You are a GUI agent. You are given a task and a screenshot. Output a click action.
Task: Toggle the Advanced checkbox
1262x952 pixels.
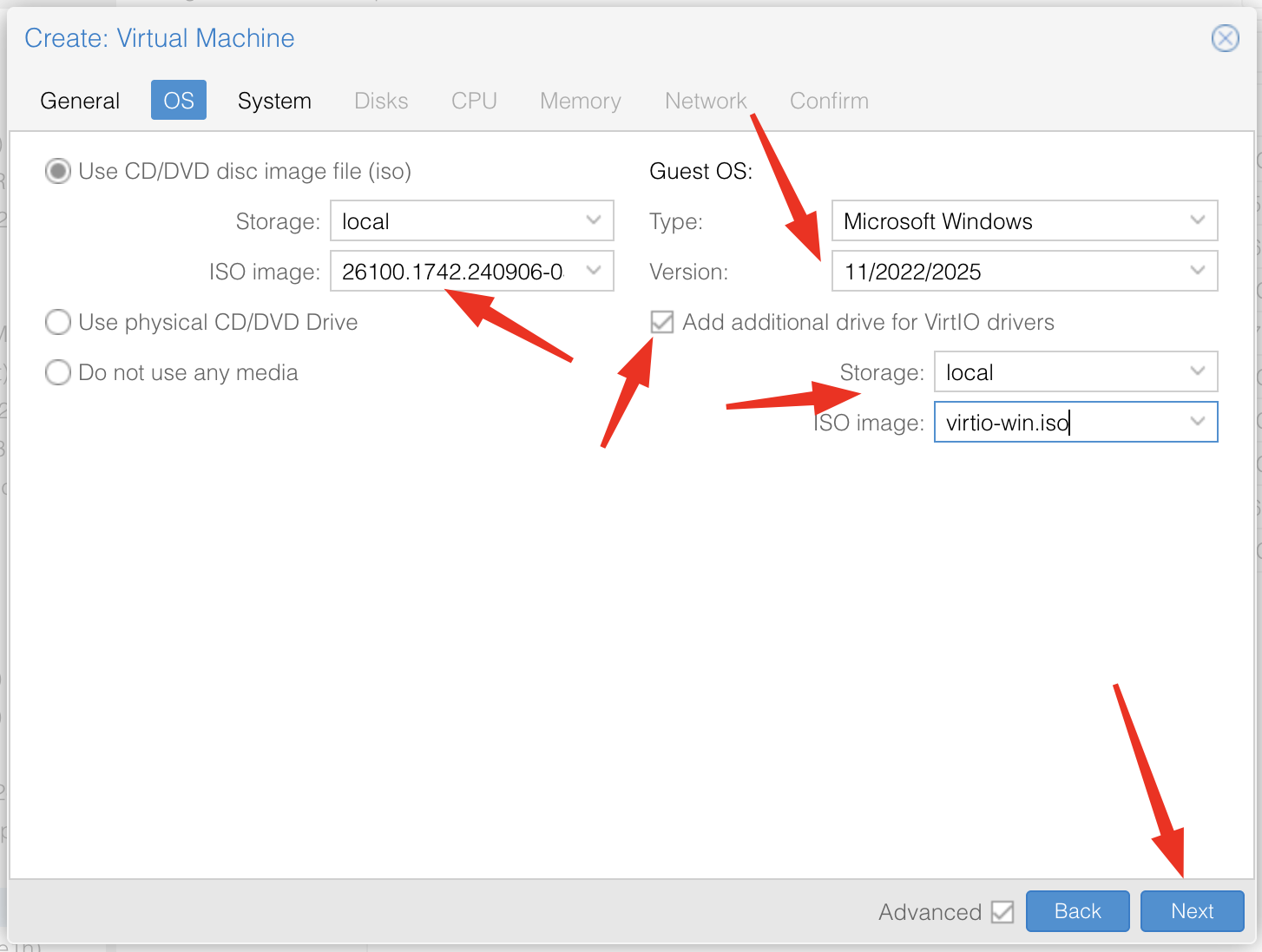1002,912
